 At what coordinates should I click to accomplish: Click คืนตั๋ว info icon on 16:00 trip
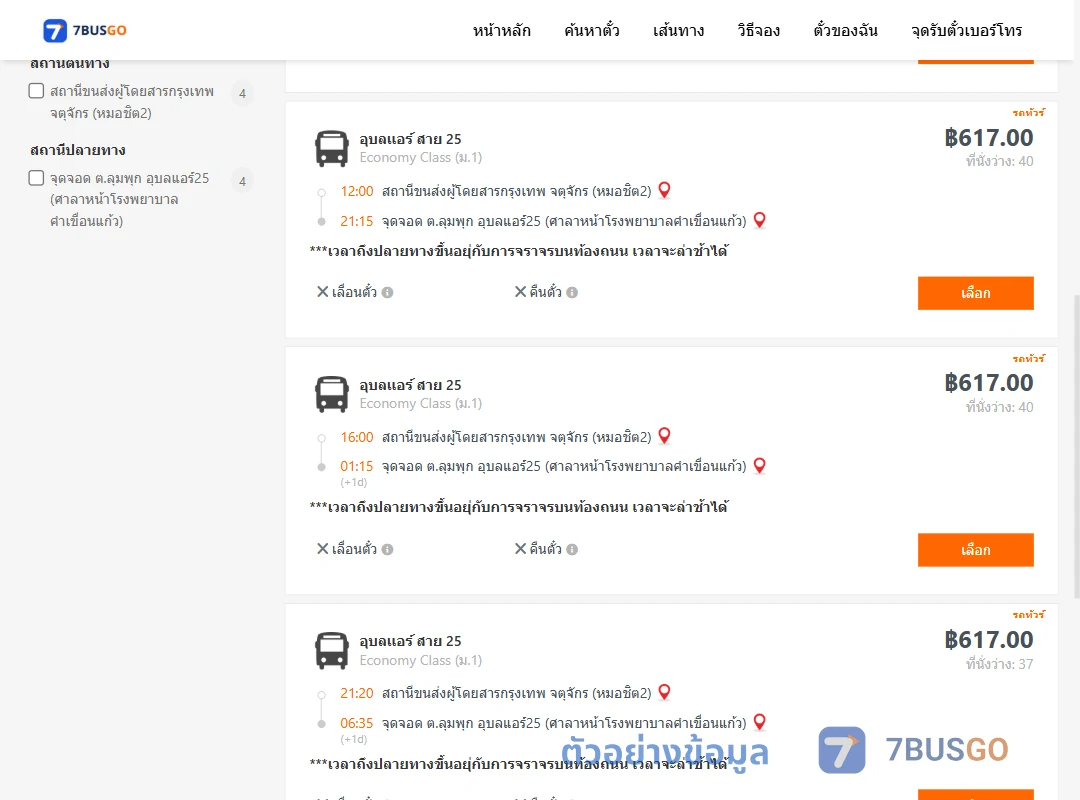pyautogui.click(x=572, y=550)
